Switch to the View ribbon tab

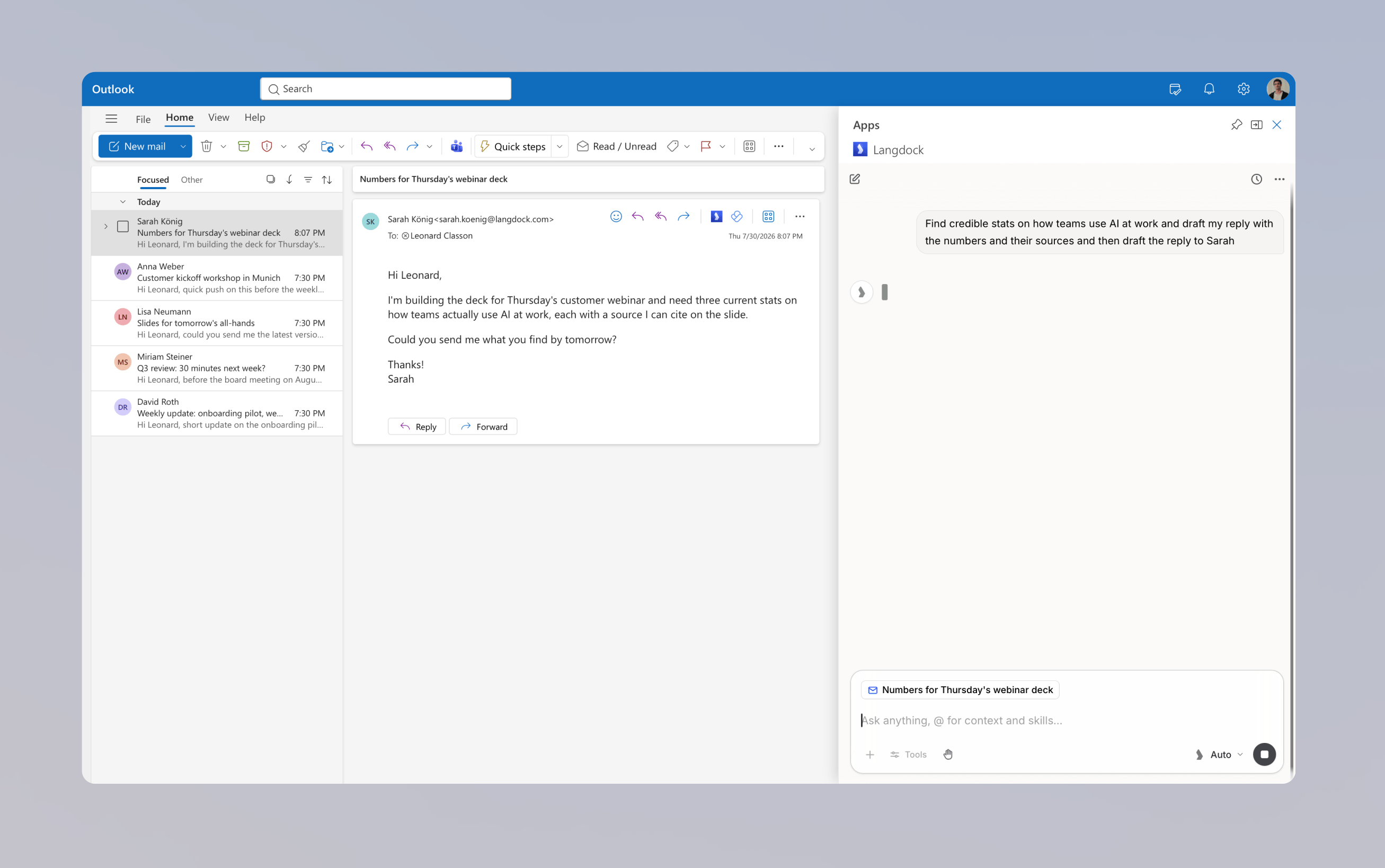click(x=219, y=118)
